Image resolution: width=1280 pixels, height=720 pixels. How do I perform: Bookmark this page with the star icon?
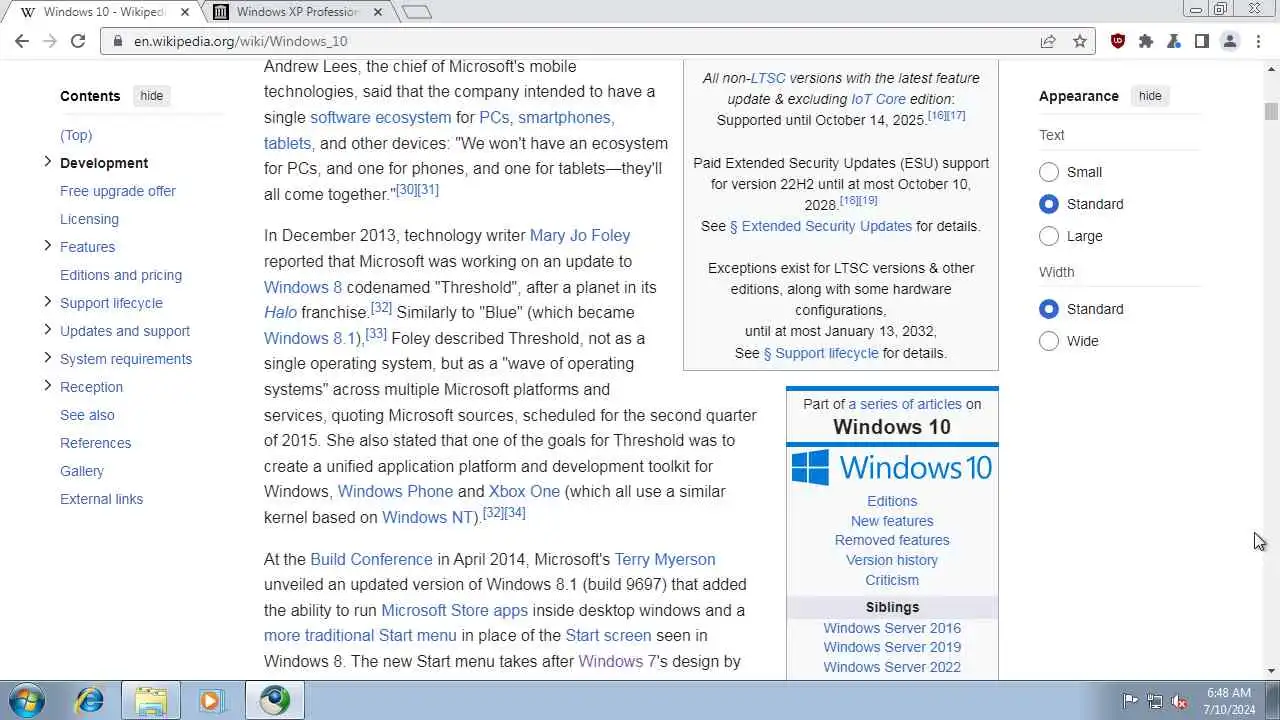(1080, 41)
